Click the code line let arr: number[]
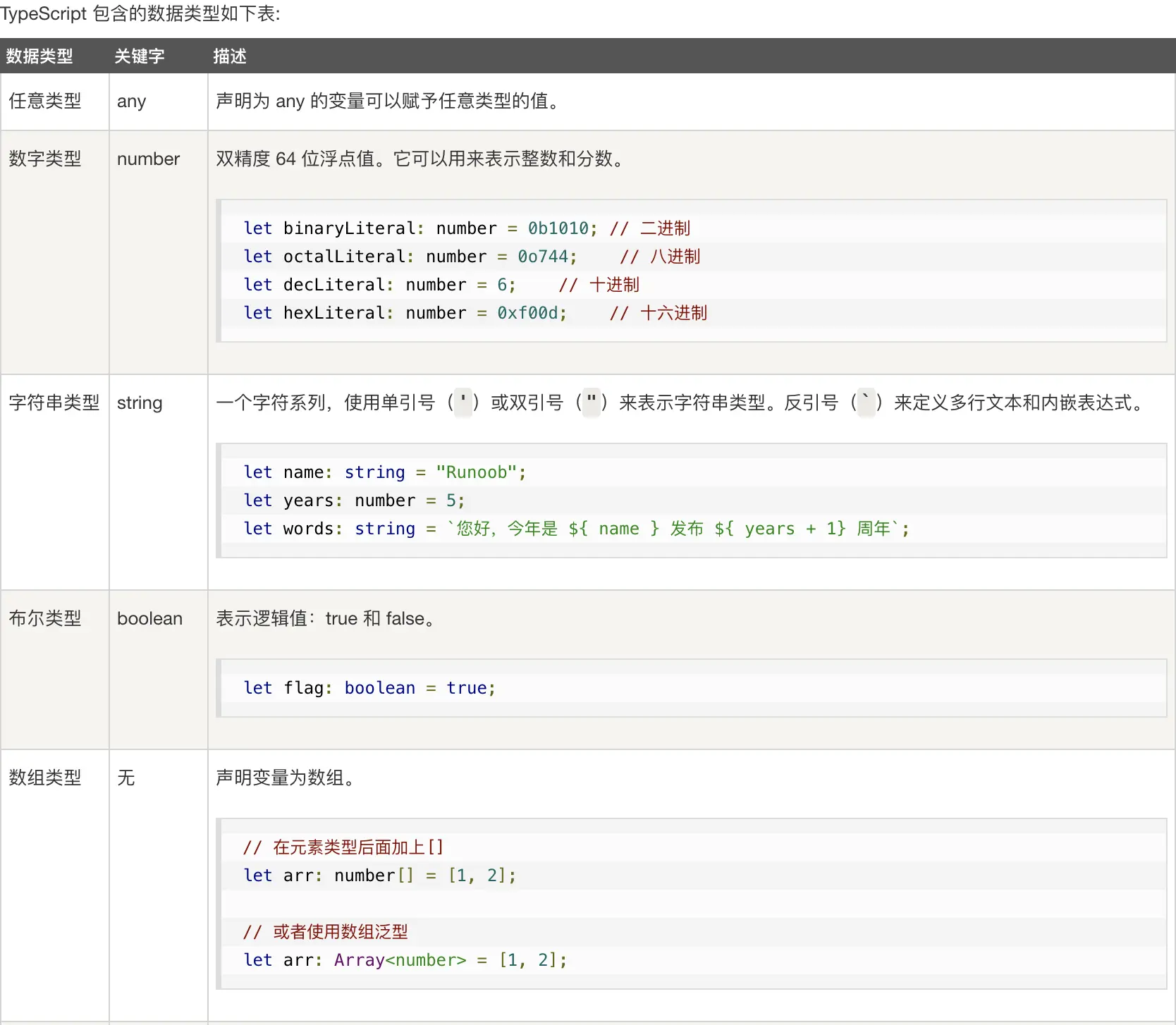1176x1025 pixels. (x=380, y=876)
